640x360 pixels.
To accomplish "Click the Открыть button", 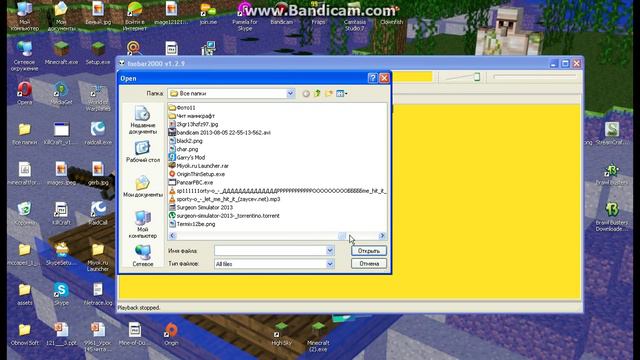I will [369, 251].
